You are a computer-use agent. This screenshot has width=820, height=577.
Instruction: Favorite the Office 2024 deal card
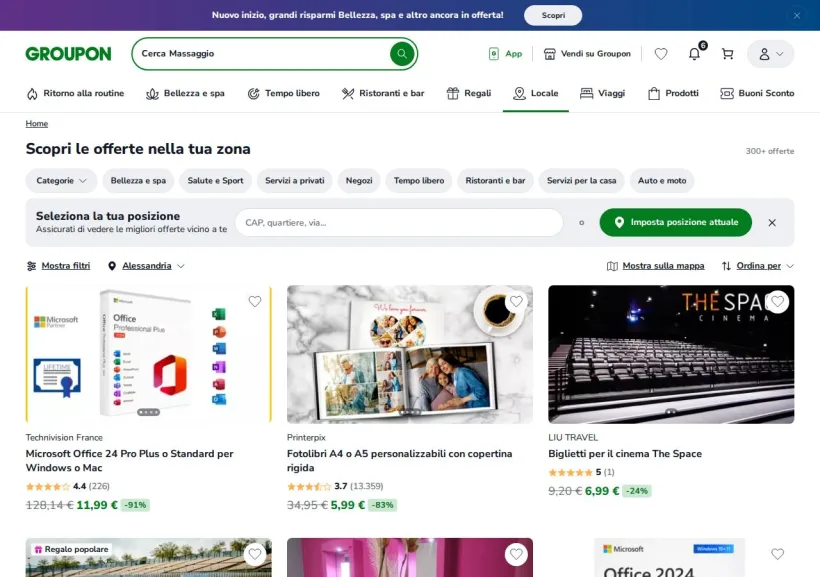(x=778, y=554)
